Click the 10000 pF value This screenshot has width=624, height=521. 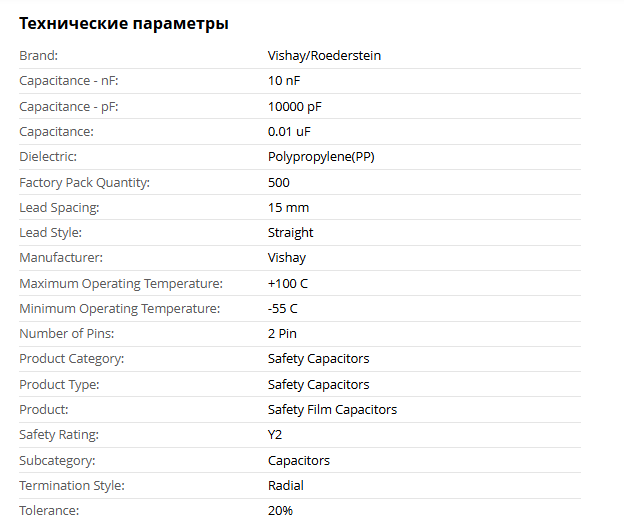pos(294,106)
